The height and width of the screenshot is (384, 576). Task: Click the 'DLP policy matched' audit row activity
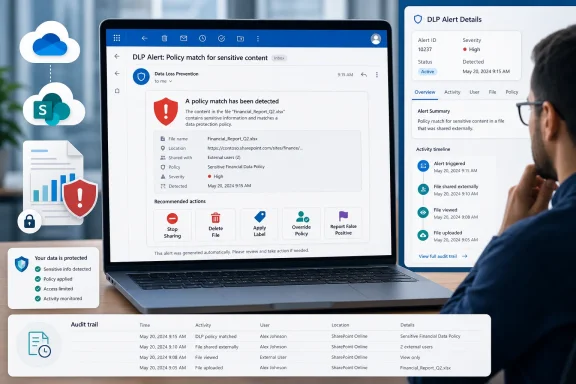216,337
